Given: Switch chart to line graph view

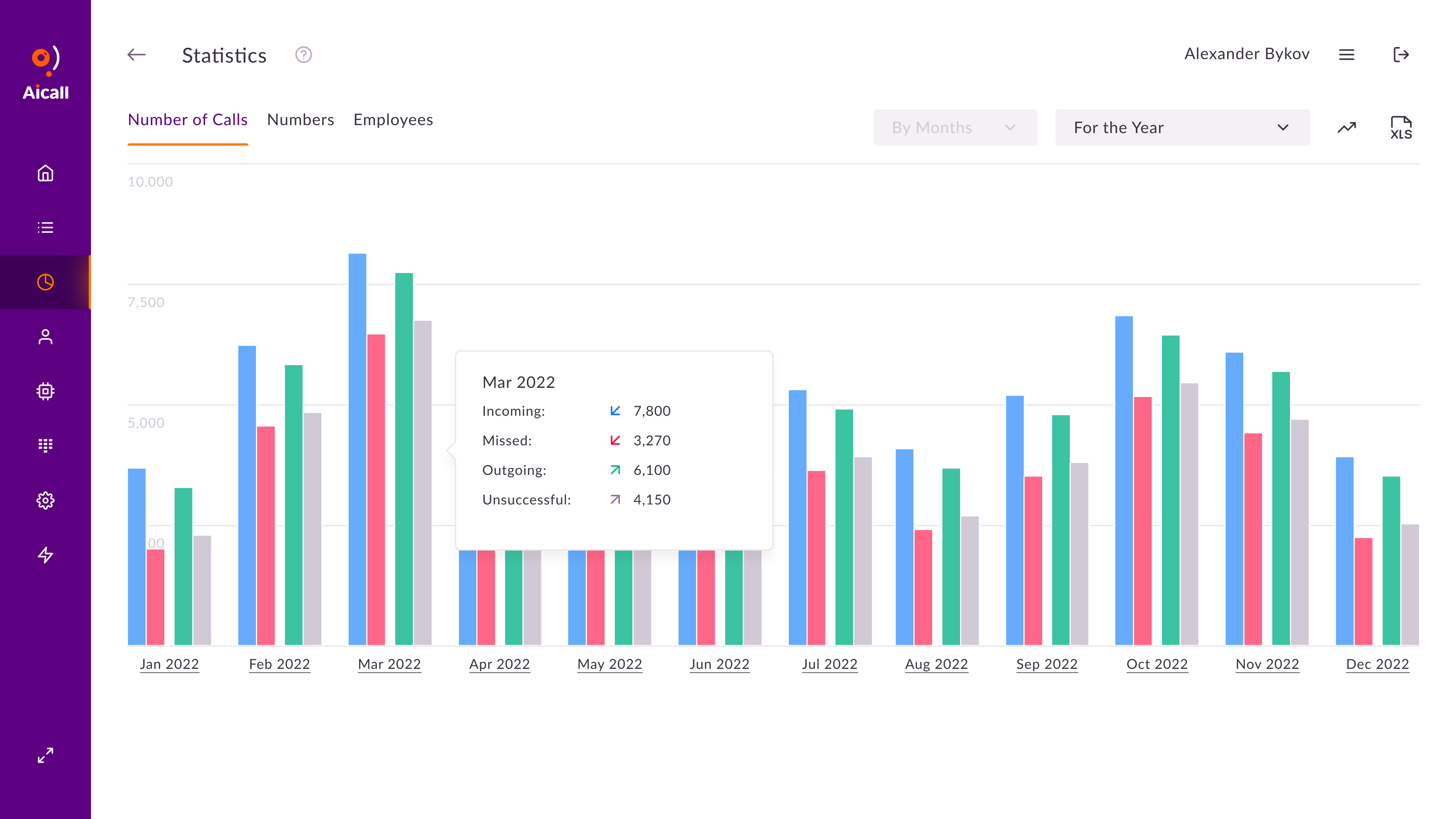Looking at the screenshot, I should [x=1347, y=127].
